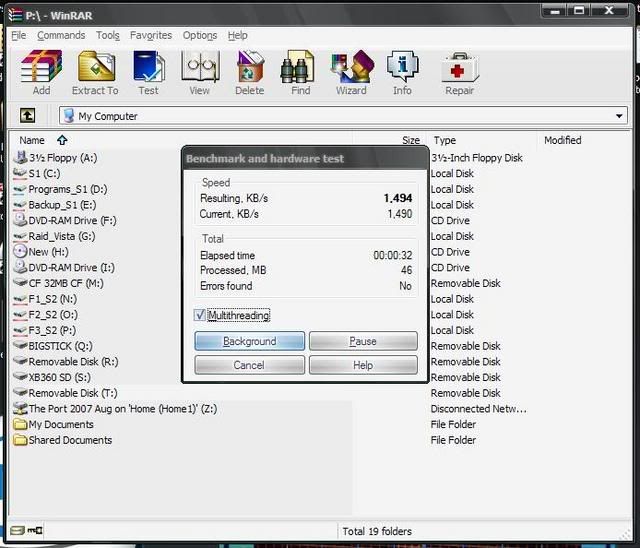Select the New (H:) CD icon
This screenshot has width=640, height=548.
20,251
